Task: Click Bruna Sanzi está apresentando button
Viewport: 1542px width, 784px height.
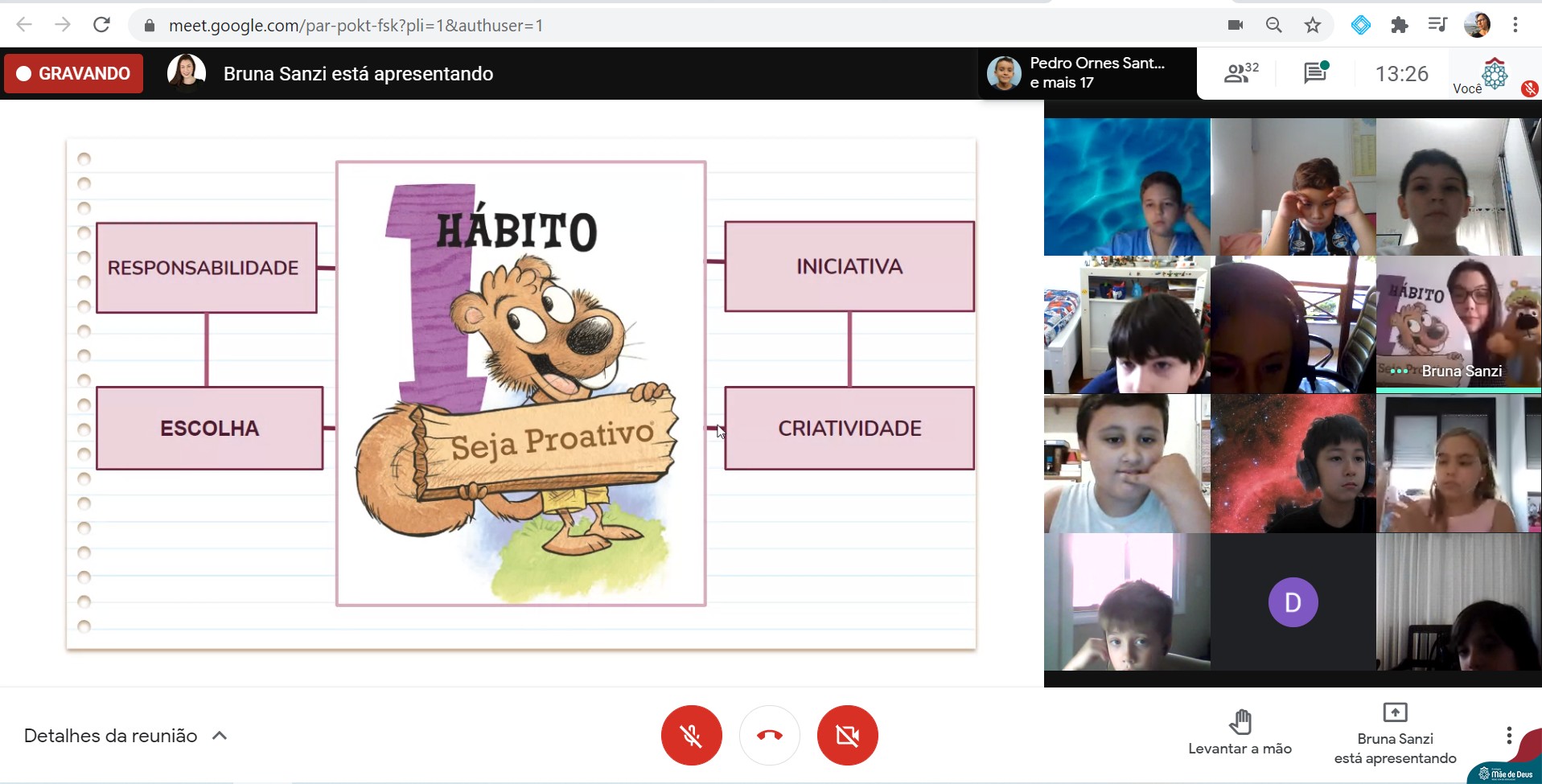Action: pos(1395,735)
